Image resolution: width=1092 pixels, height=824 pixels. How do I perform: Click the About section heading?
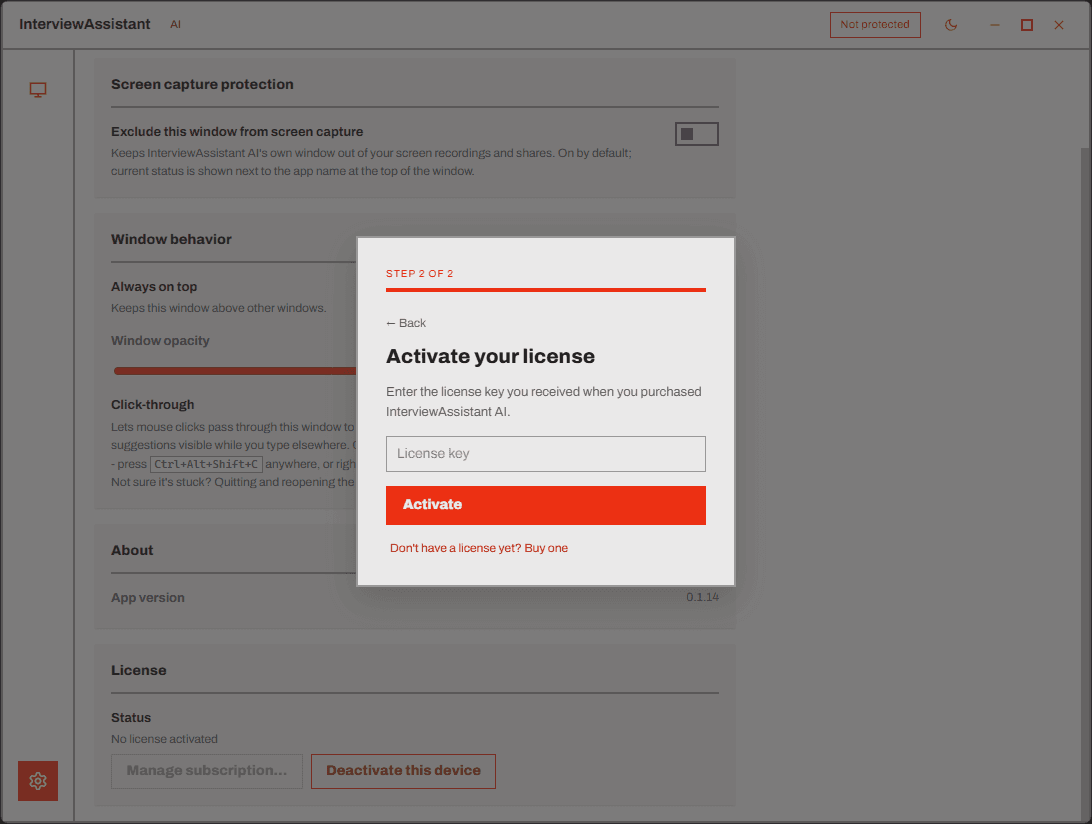(132, 550)
